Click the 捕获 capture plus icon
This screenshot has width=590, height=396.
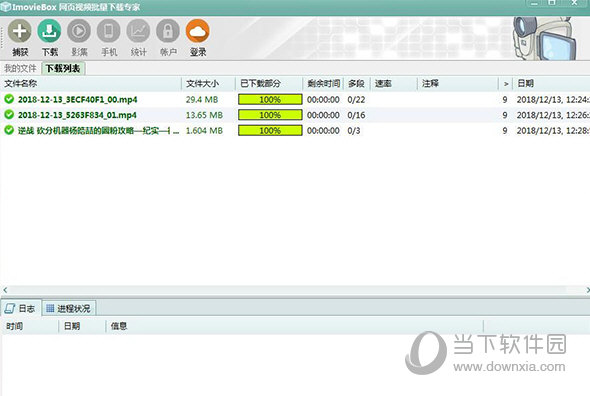click(x=20, y=31)
